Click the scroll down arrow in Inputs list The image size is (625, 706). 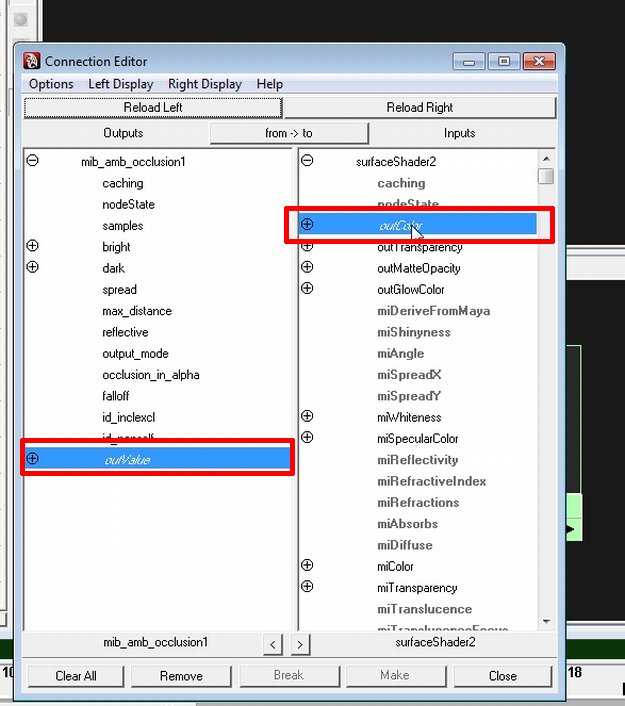546,621
